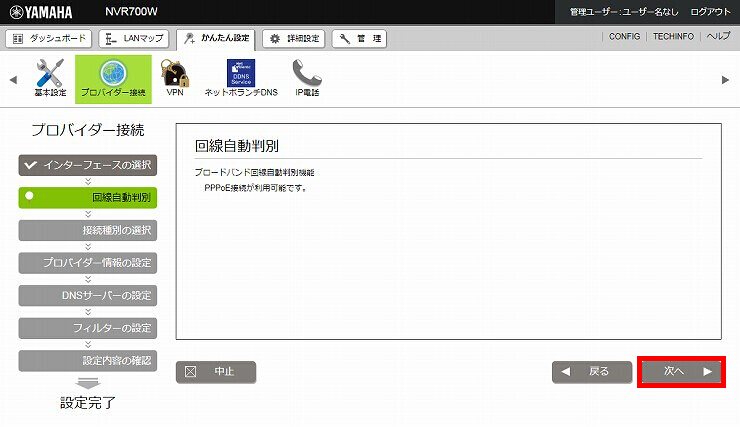Open the ヘルプ link
The image size is (740, 427).
pos(718,36)
